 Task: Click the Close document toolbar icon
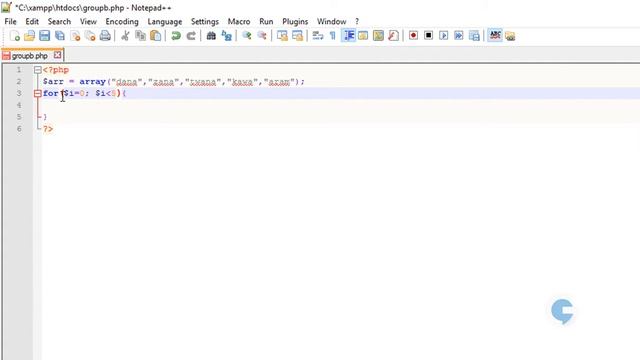pos(75,36)
